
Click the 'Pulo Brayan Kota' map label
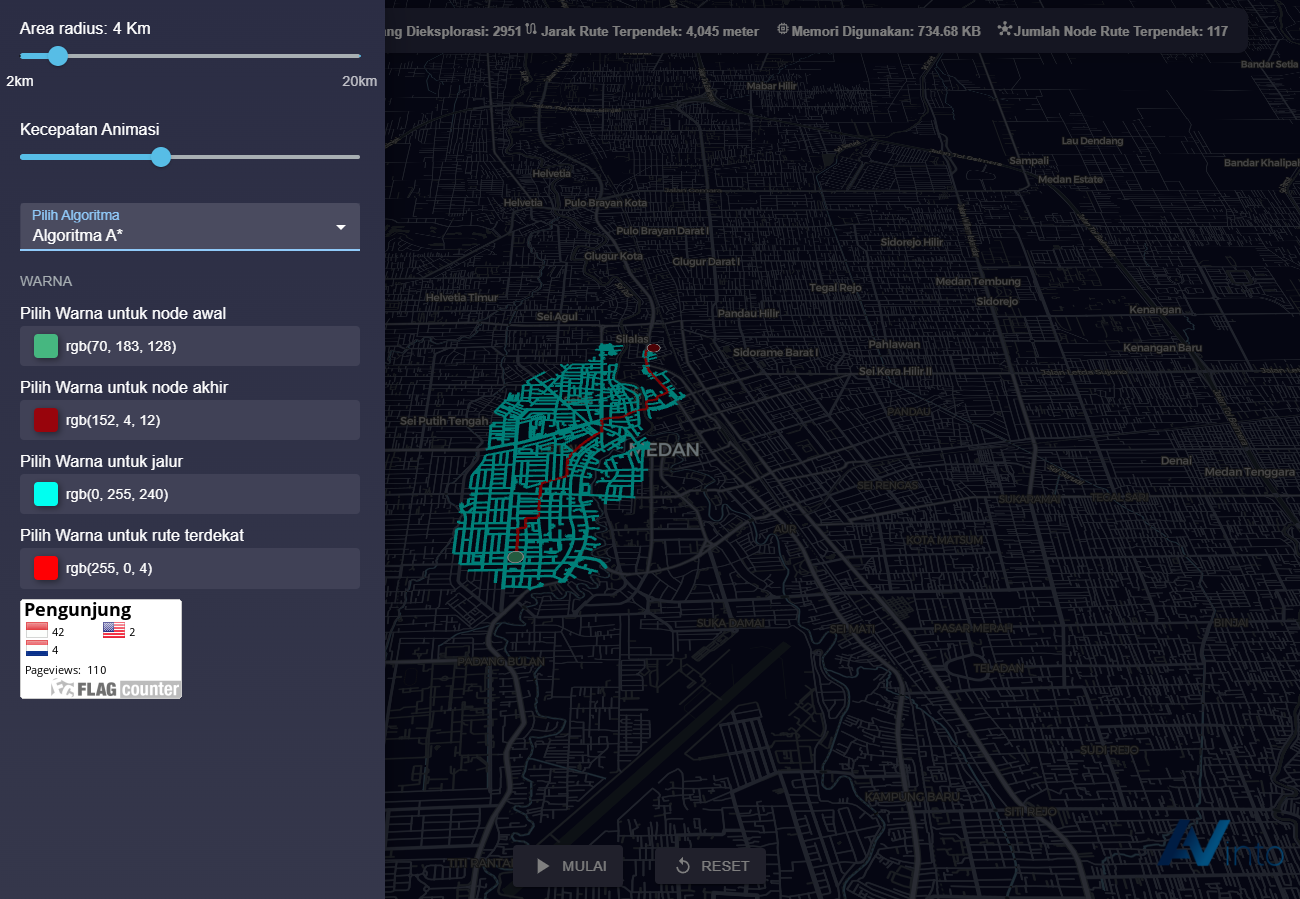point(606,203)
